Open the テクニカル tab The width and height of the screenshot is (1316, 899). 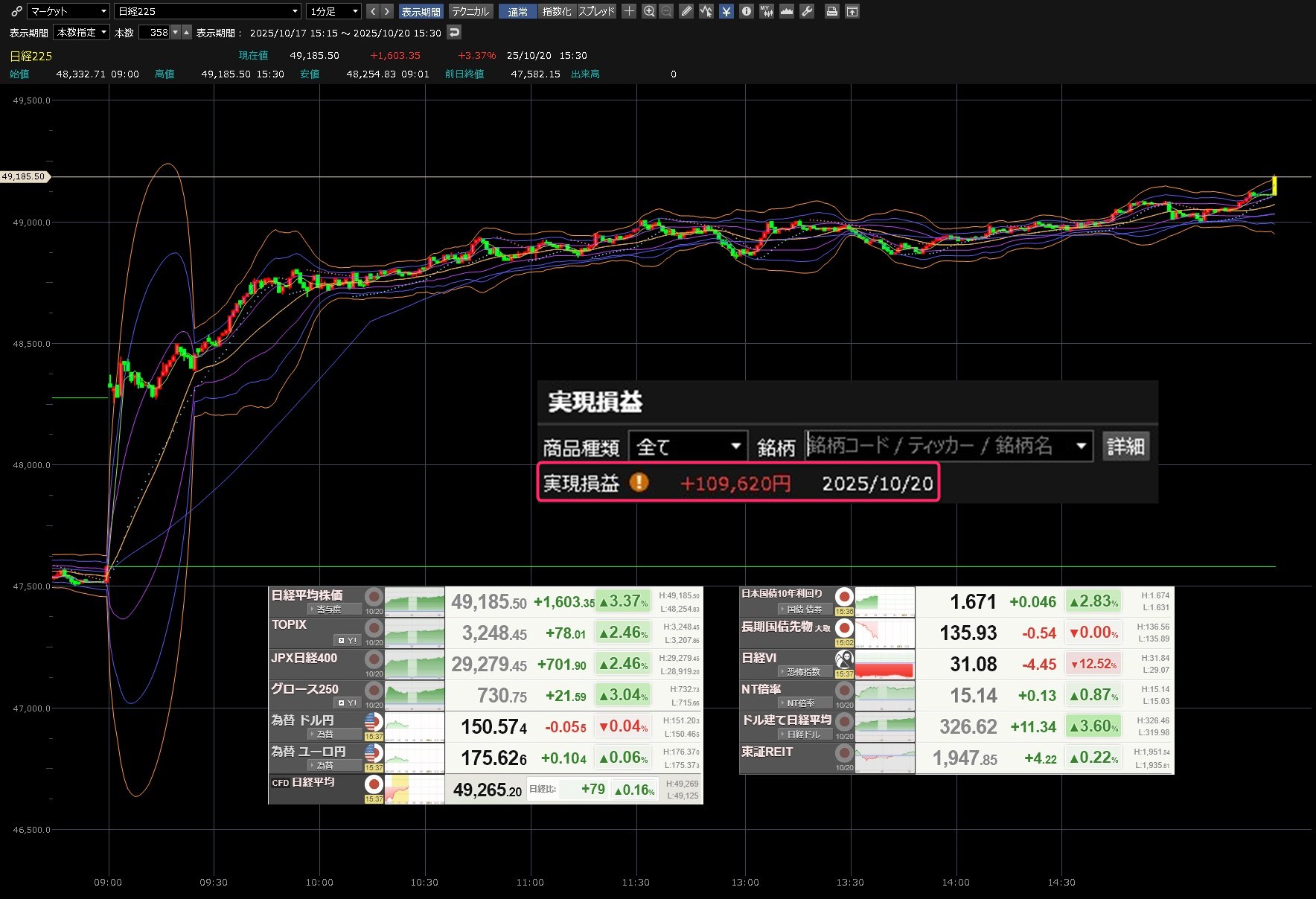(470, 11)
